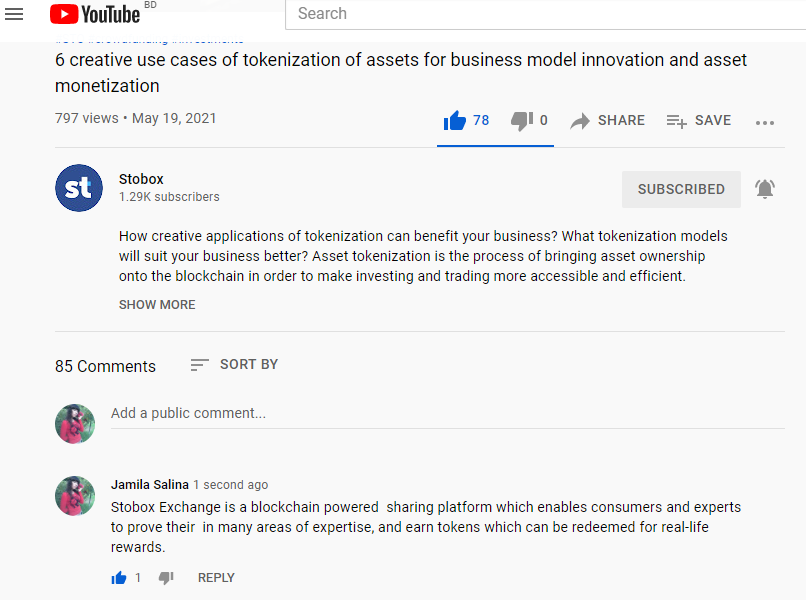Reply to Jamila Salina's comment
The height and width of the screenshot is (600, 806).
pos(216,578)
